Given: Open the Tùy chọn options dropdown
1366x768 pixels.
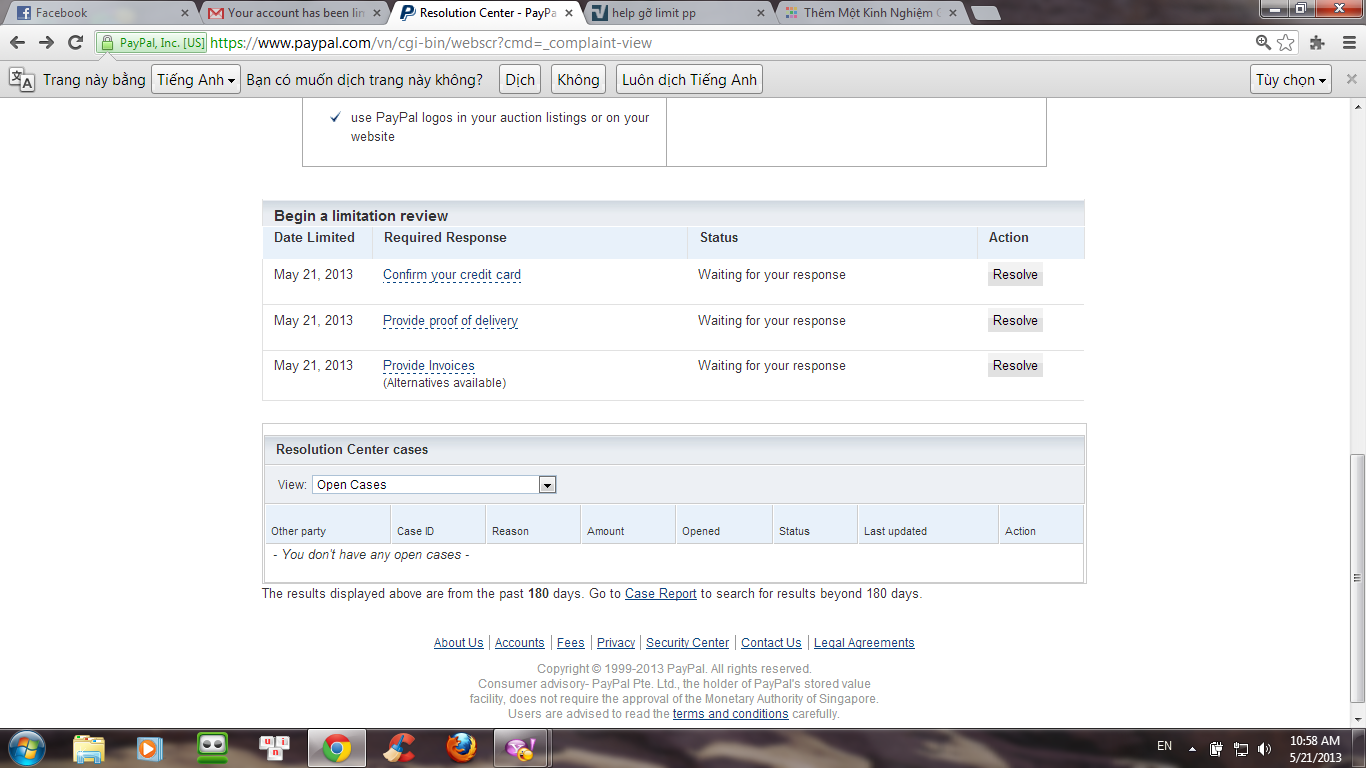Looking at the screenshot, I should click(1291, 80).
